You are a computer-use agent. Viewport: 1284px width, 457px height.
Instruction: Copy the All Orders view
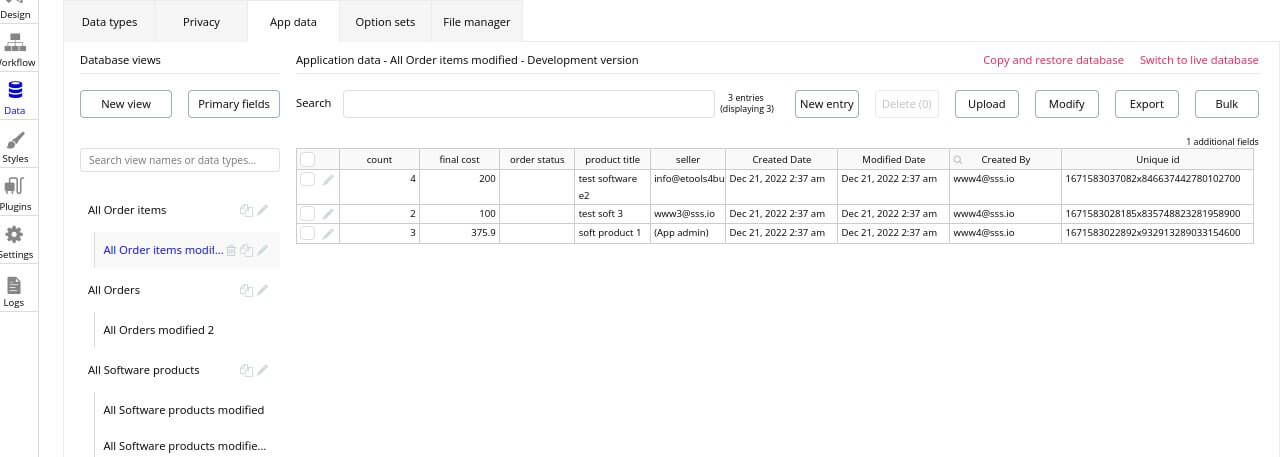tap(246, 291)
